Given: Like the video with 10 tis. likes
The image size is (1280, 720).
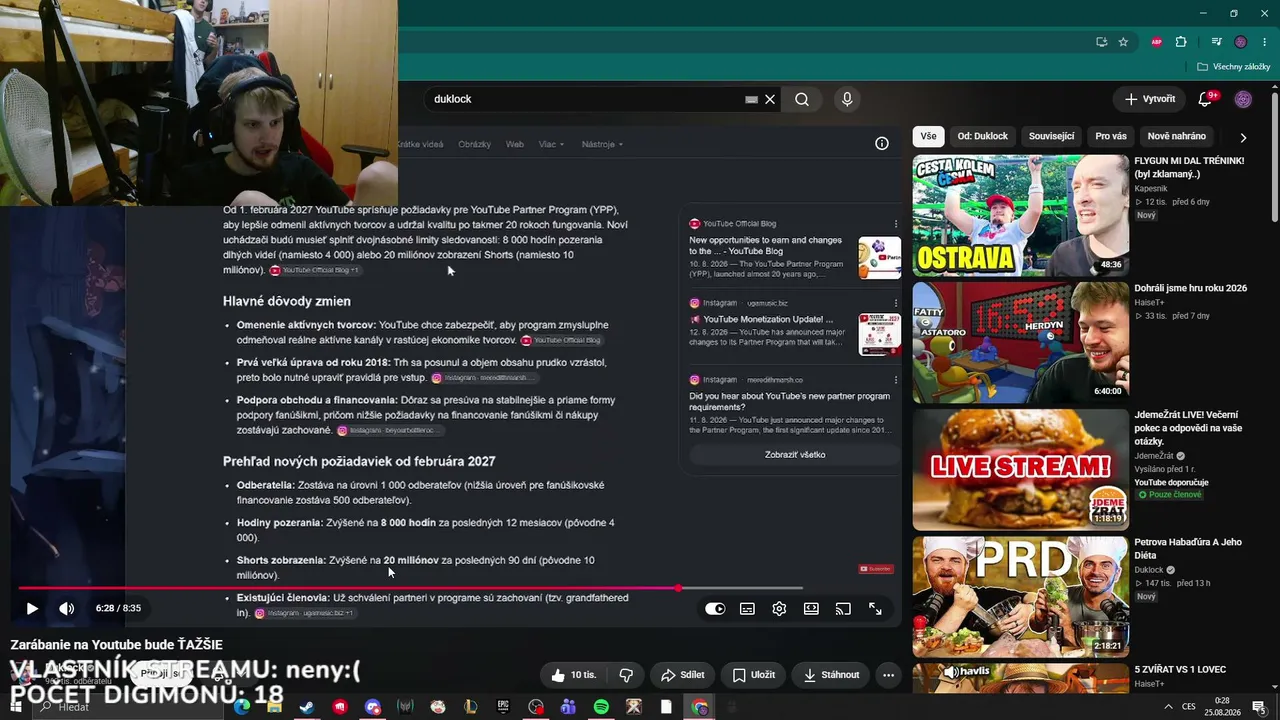Looking at the screenshot, I should click(573, 675).
